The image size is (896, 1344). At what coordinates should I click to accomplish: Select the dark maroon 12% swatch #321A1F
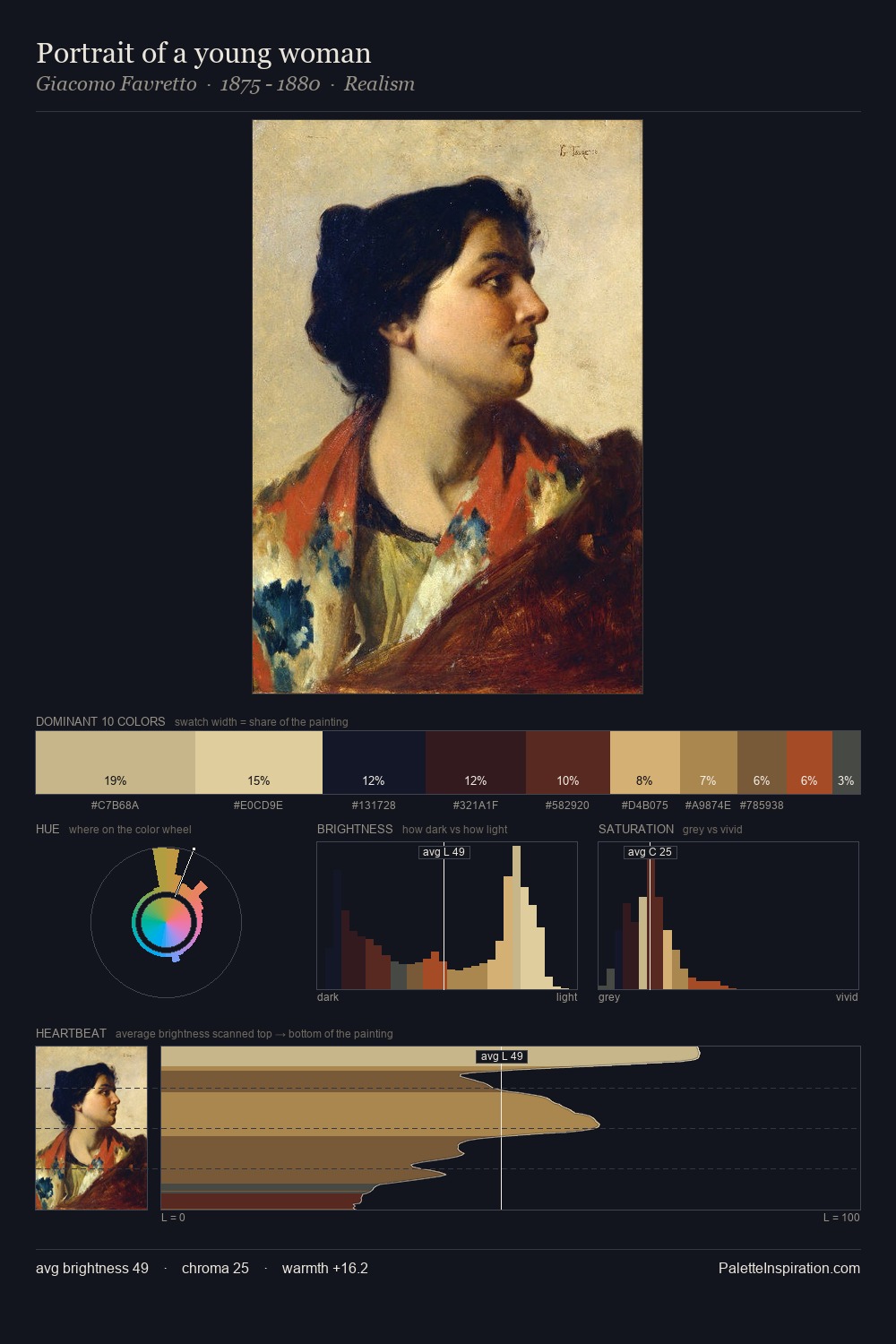tap(476, 762)
